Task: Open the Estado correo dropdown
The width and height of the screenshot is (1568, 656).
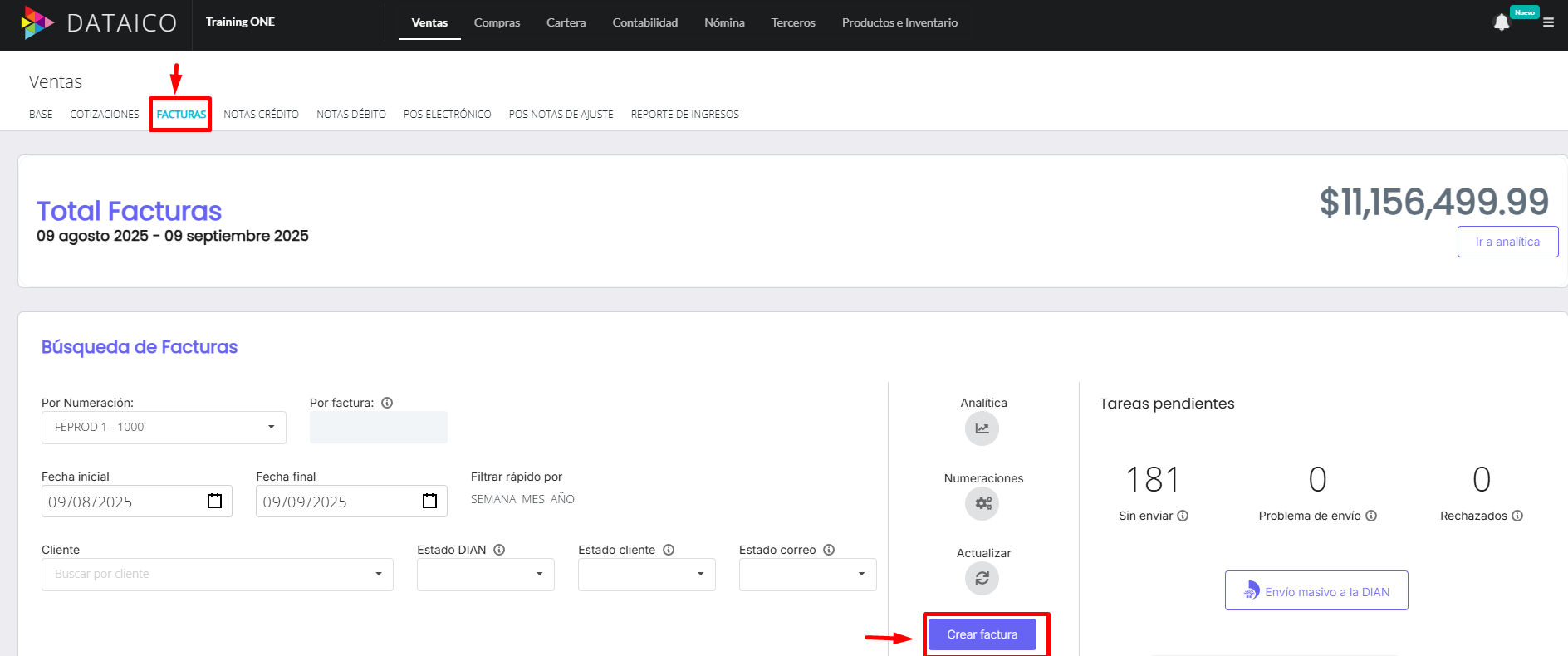Action: pos(807,575)
